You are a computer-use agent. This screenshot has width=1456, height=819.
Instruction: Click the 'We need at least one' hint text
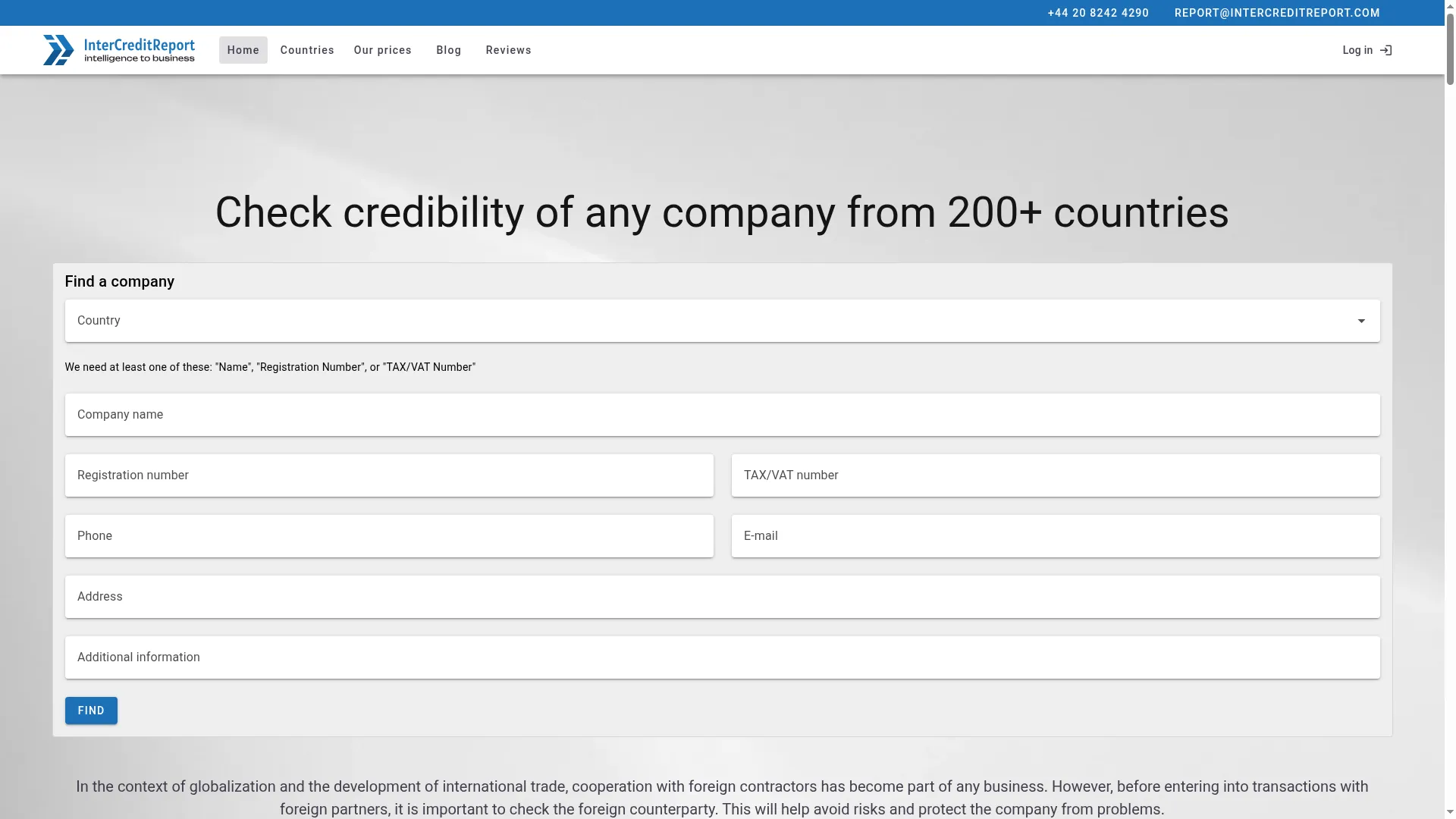pos(270,367)
